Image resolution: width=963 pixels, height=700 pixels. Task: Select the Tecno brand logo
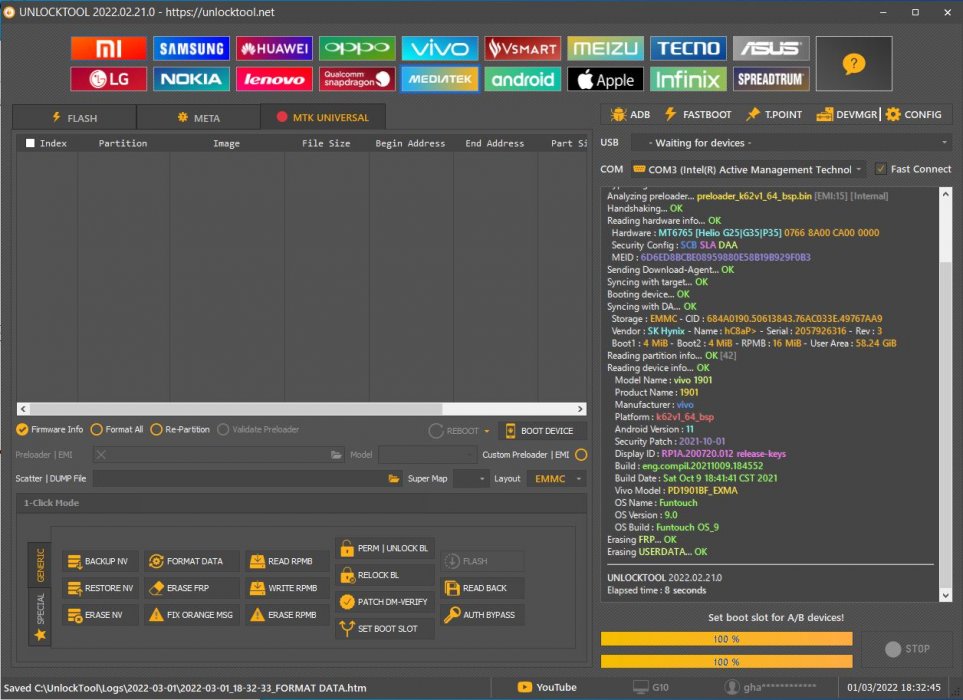[x=688, y=49]
